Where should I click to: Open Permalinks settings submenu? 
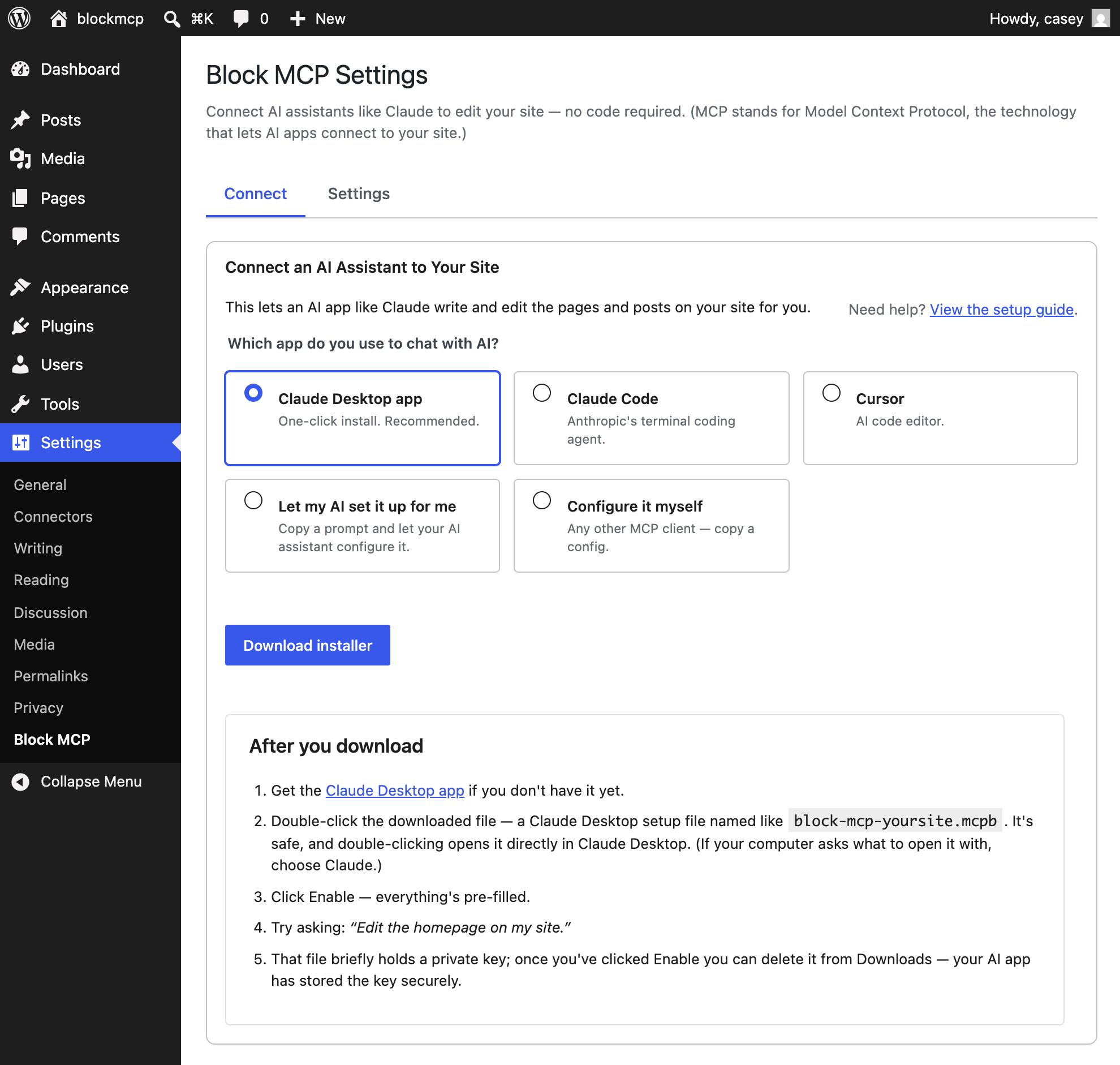(x=50, y=676)
